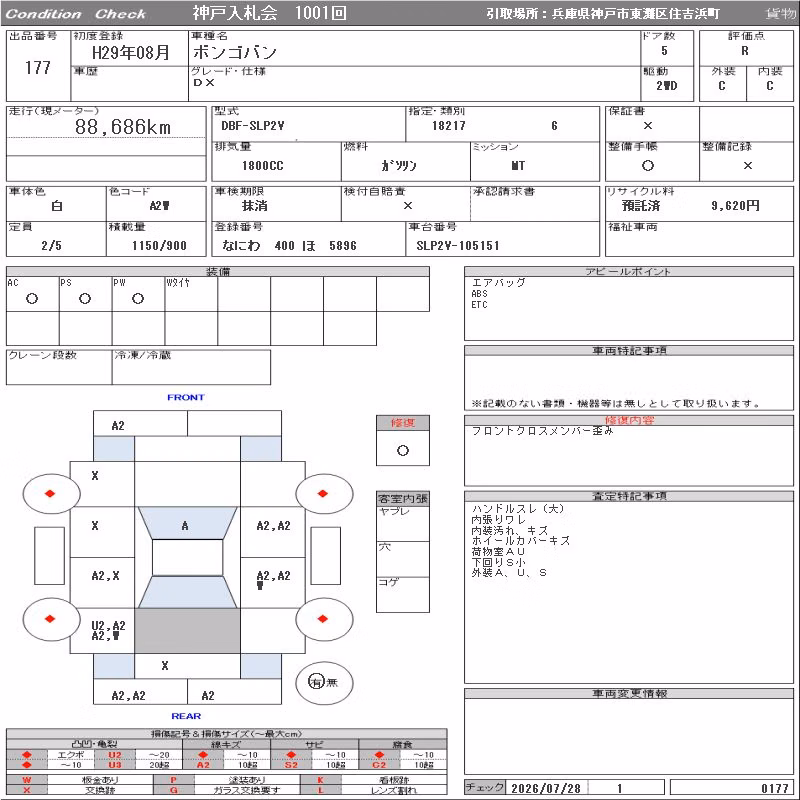The width and height of the screenshot is (800, 800).
Task: Click the evaluation score R
Action: coord(745,51)
